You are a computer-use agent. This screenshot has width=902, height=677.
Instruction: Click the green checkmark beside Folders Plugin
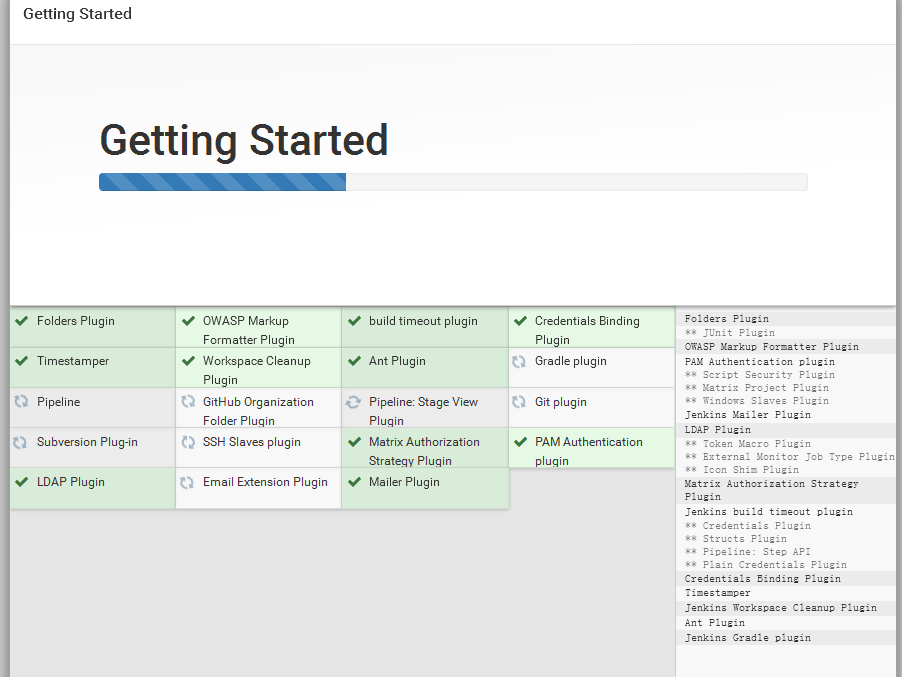click(x=22, y=321)
